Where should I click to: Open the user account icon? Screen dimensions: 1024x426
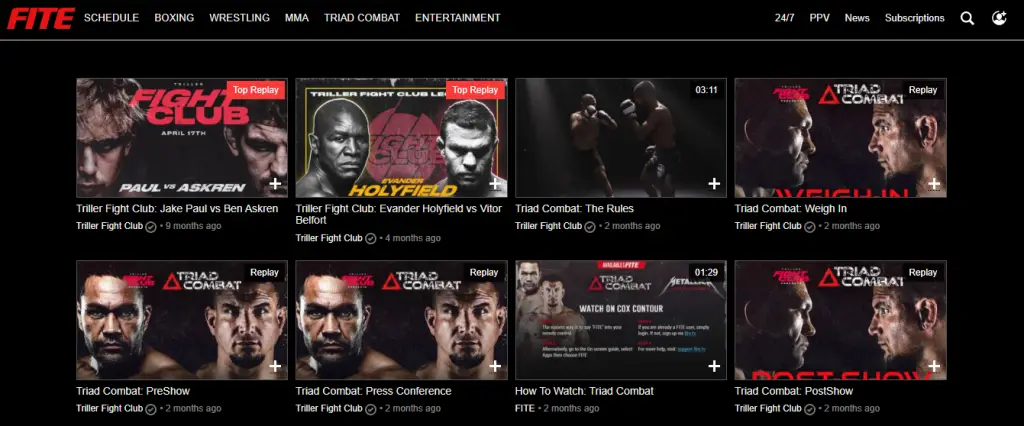999,18
